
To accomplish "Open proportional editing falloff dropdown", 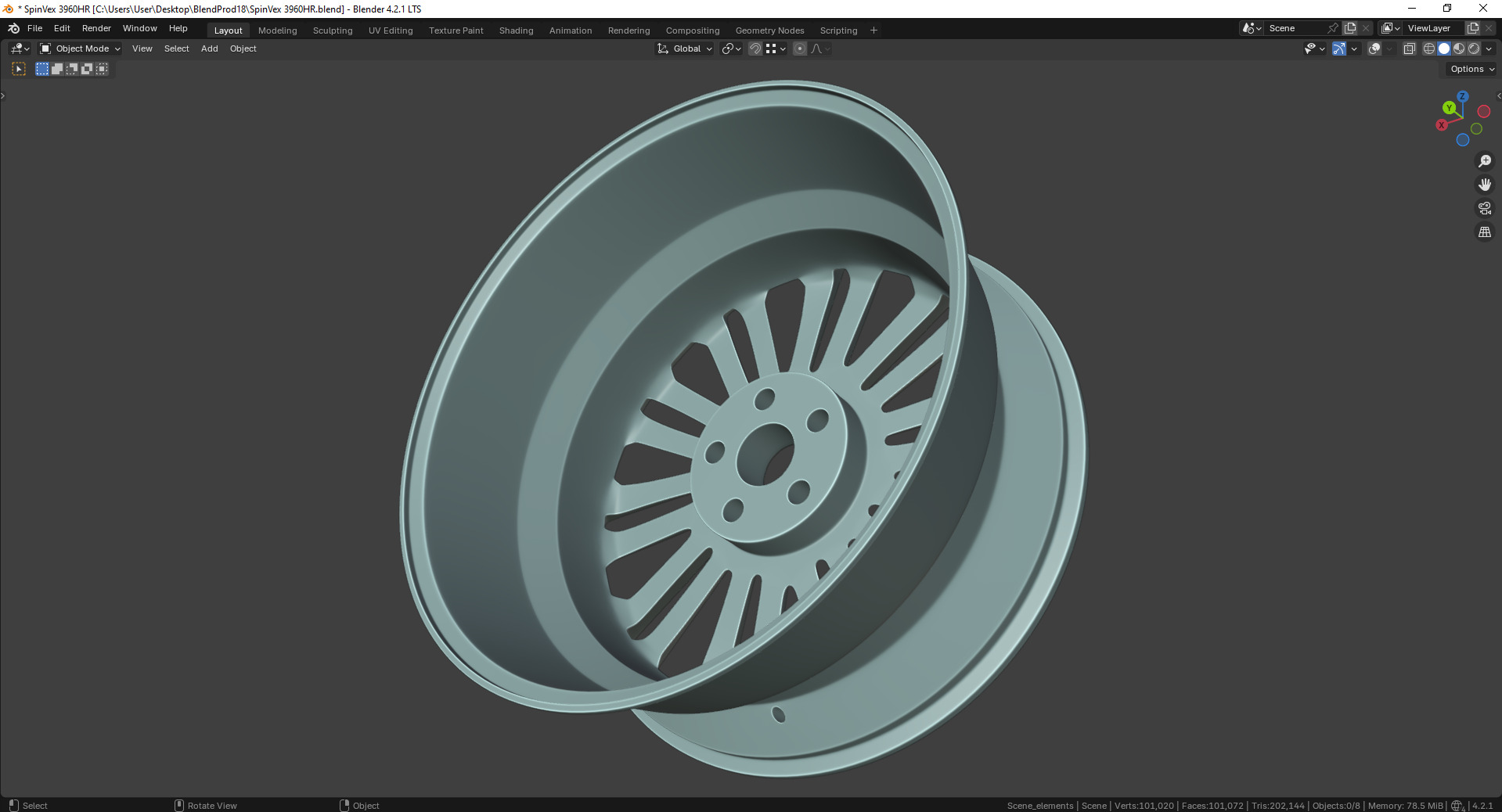I will (x=820, y=49).
